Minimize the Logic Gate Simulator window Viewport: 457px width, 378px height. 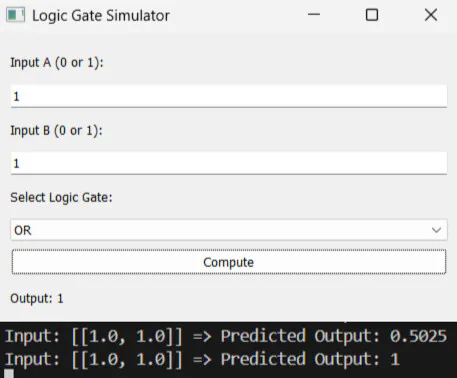tap(314, 15)
